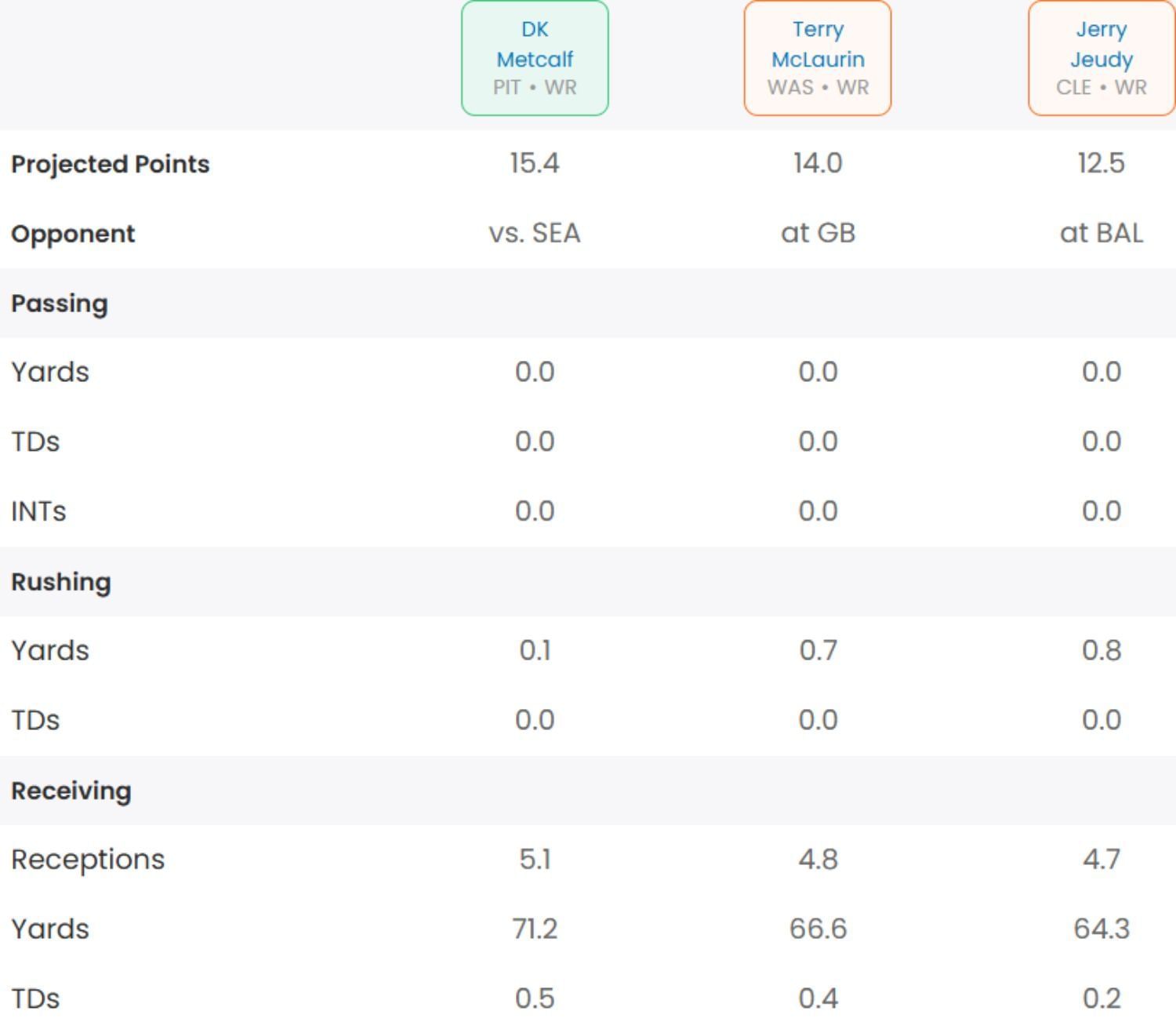This screenshot has height=1018, width=1176.
Task: Open DK Metcalf player card
Action: click(535, 58)
